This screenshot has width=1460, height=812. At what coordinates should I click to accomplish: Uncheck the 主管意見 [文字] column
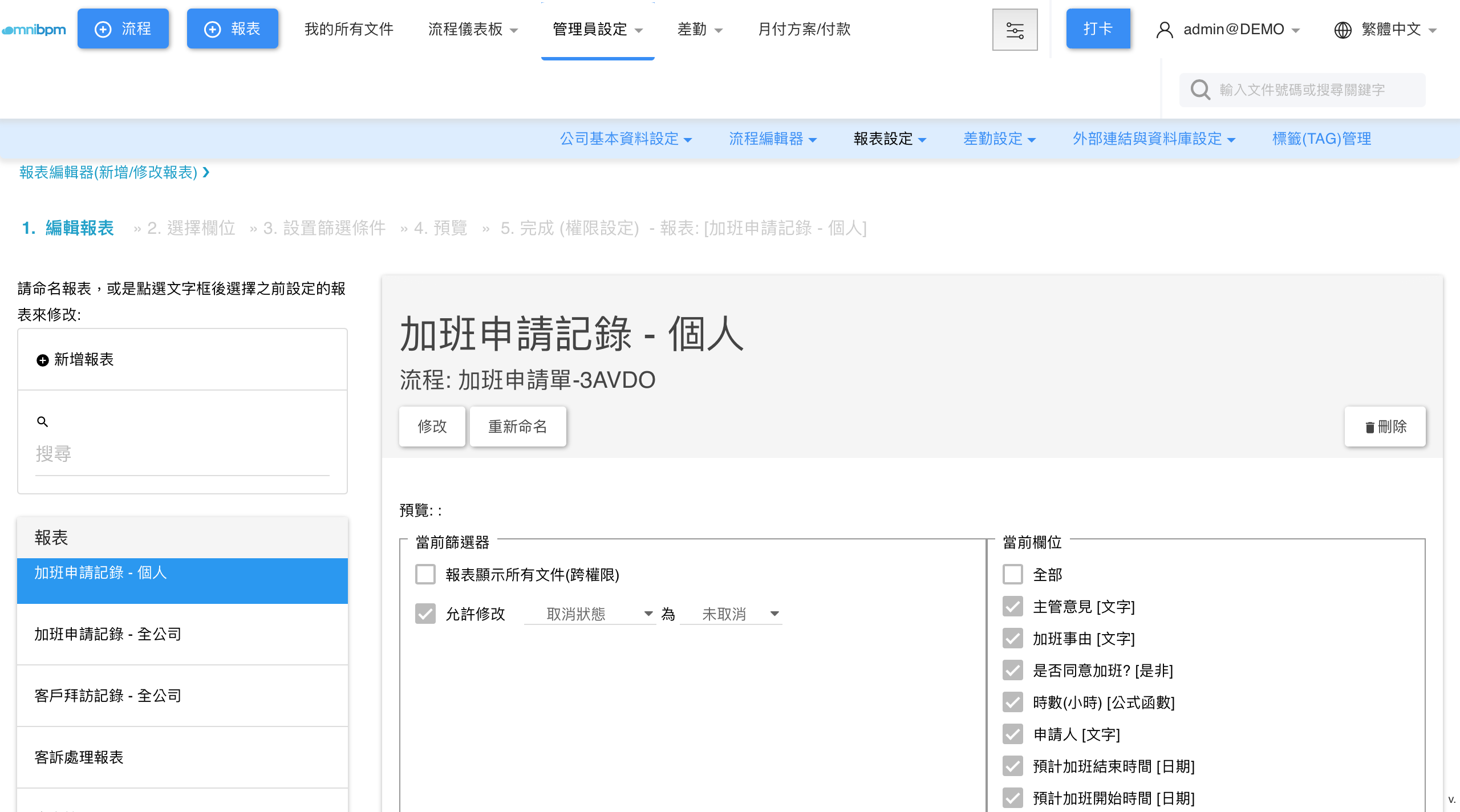coord(1013,607)
